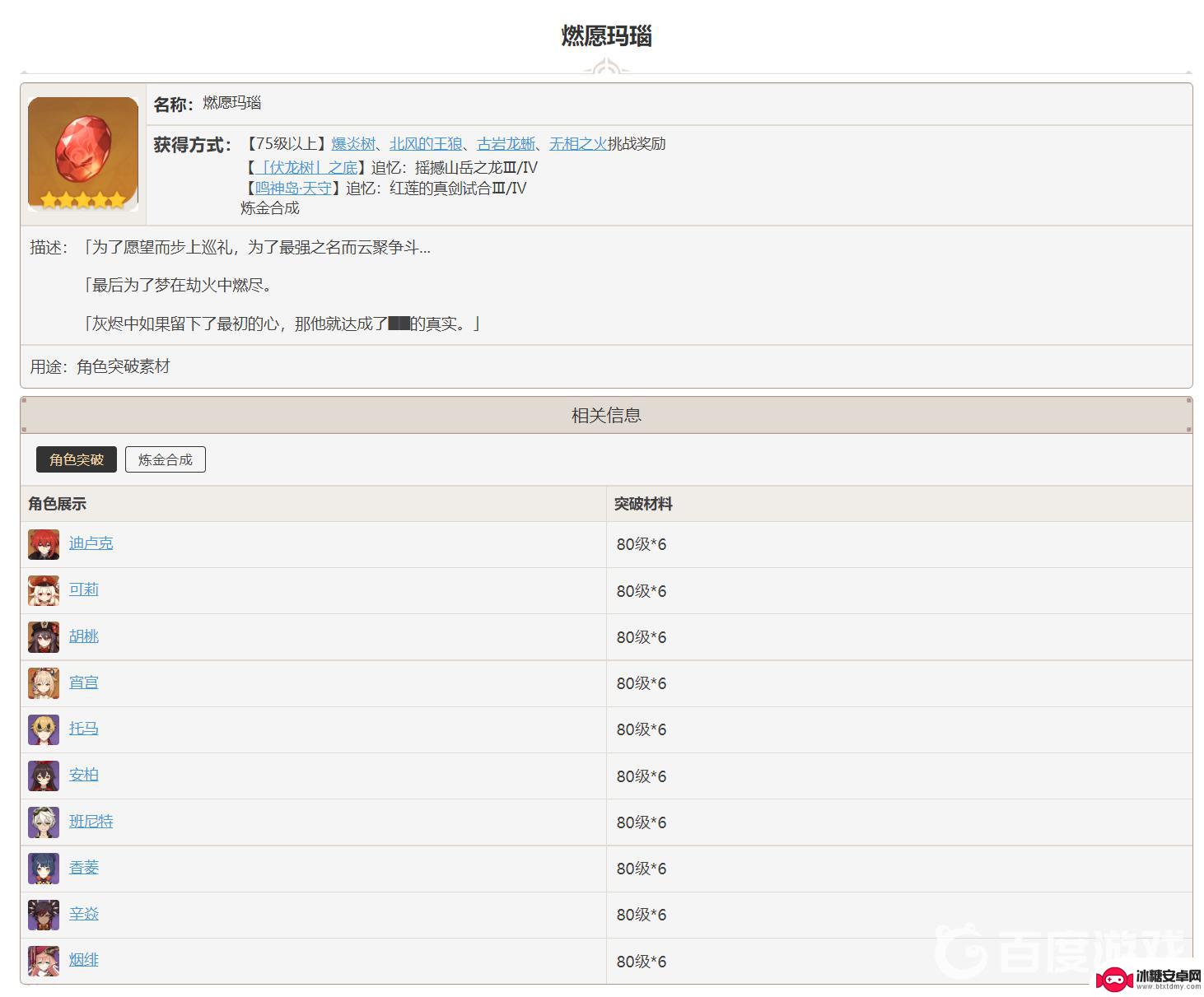Screen dimensions: 1204x997
Task: Click the 冰糖安卓网 site logo
Action: coord(1147,979)
